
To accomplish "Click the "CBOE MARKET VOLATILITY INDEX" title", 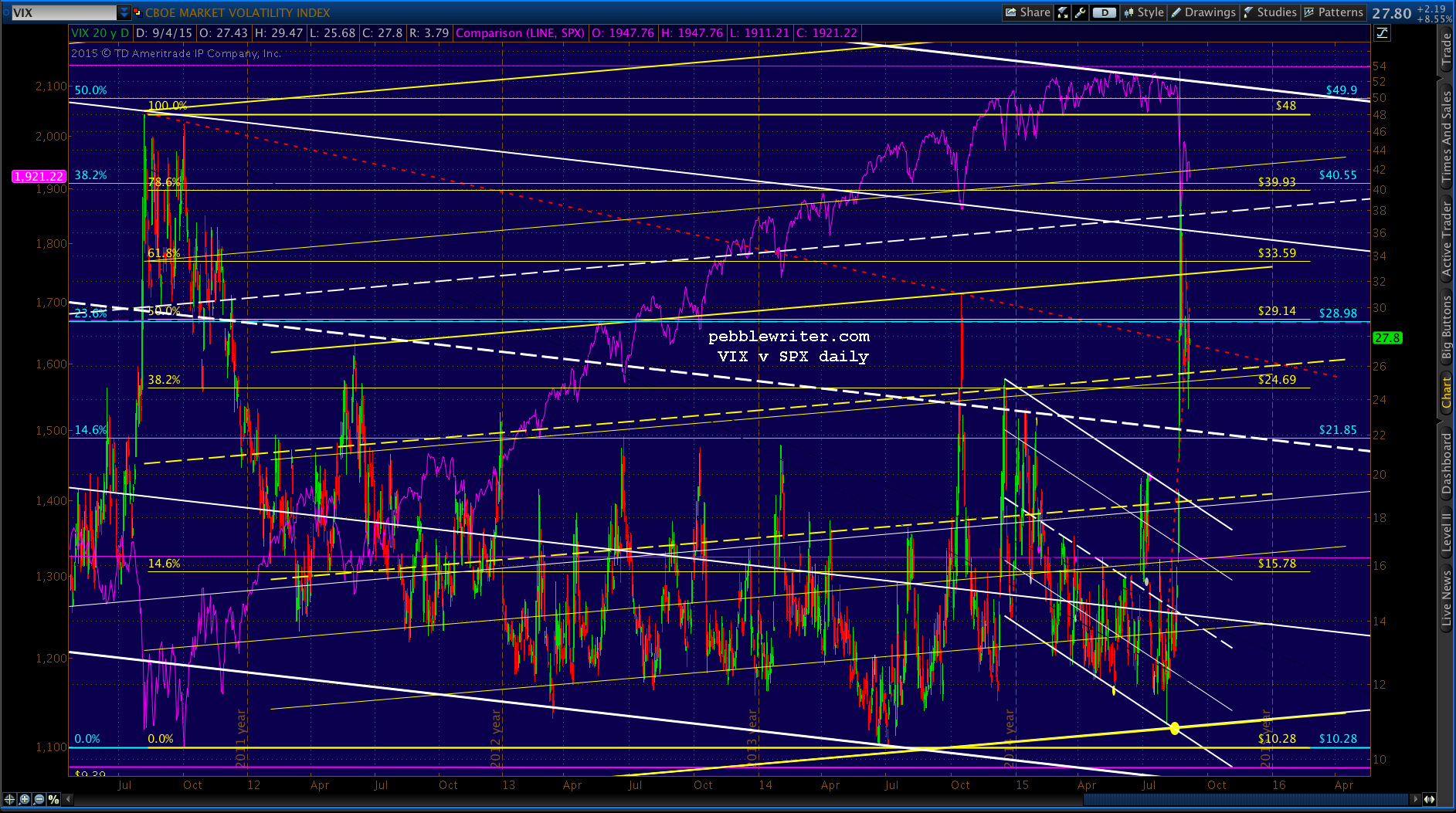I will point(237,13).
